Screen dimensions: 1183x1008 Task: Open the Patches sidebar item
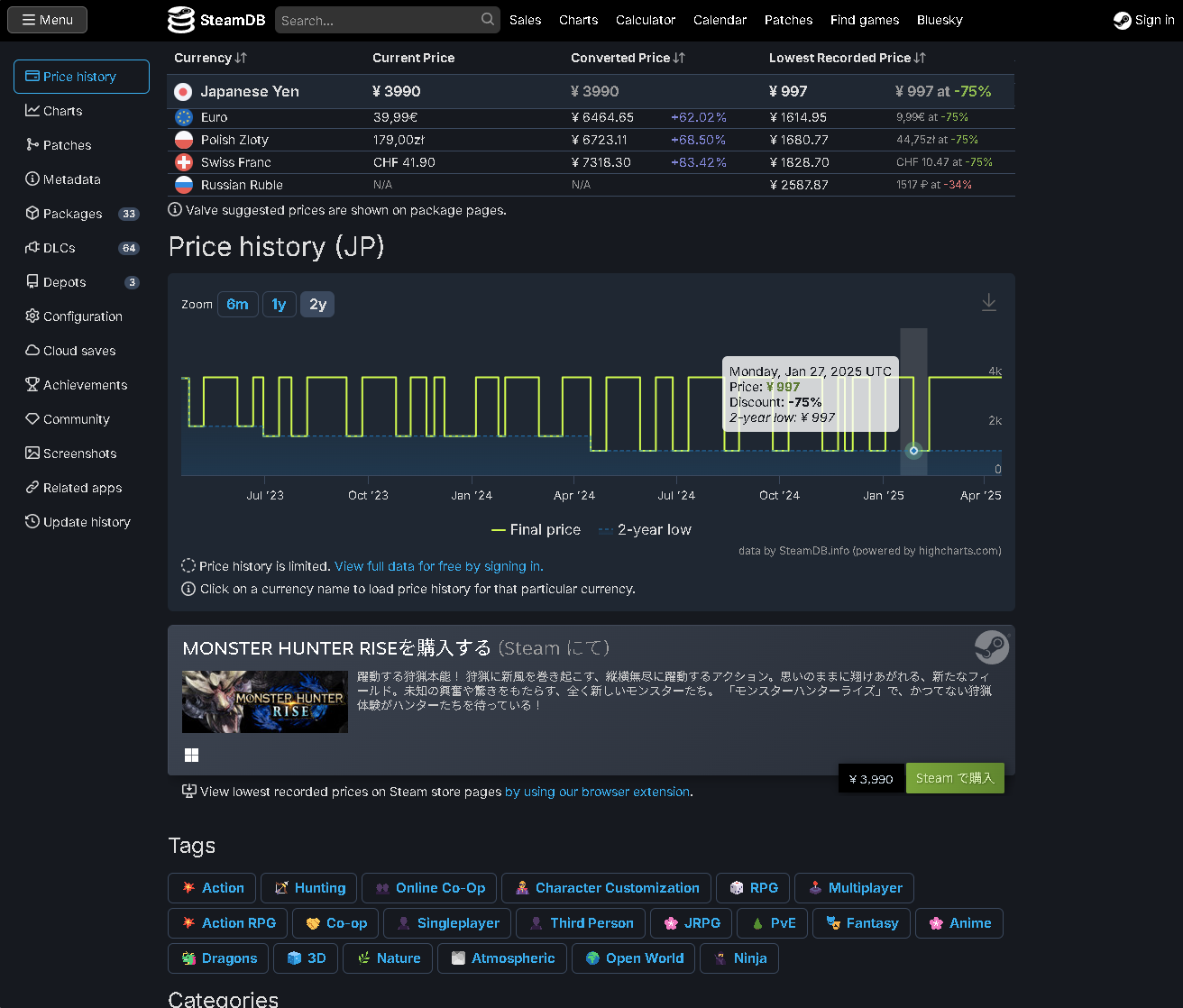(81, 145)
